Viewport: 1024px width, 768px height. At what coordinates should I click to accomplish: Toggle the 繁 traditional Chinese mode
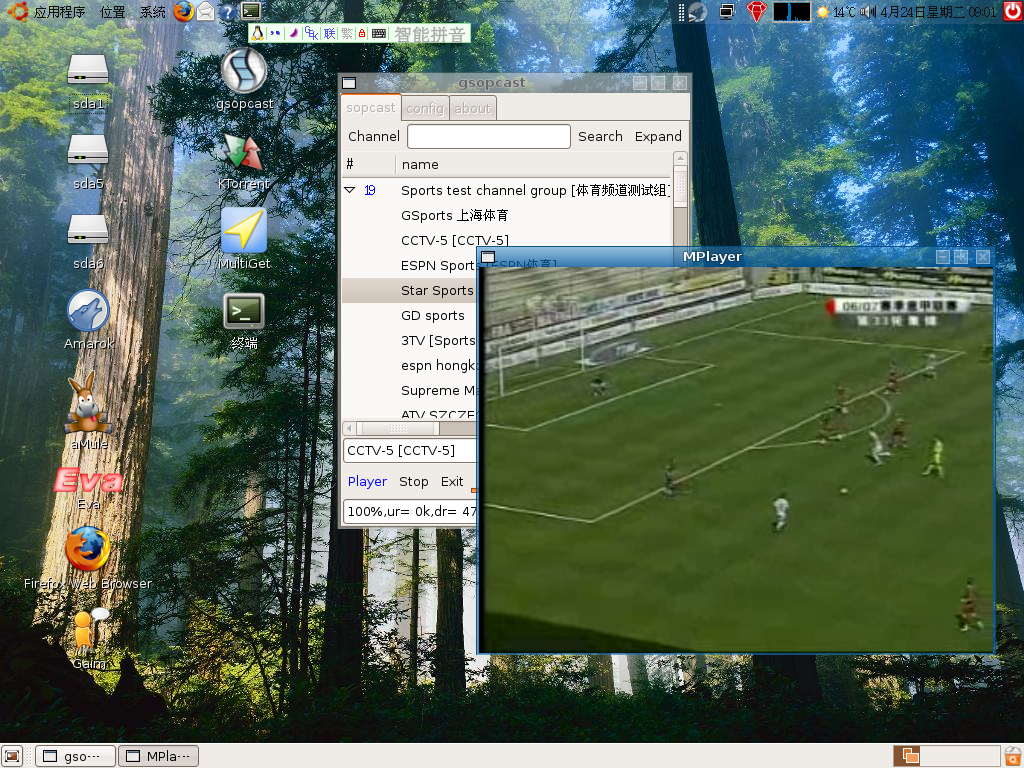coord(346,33)
